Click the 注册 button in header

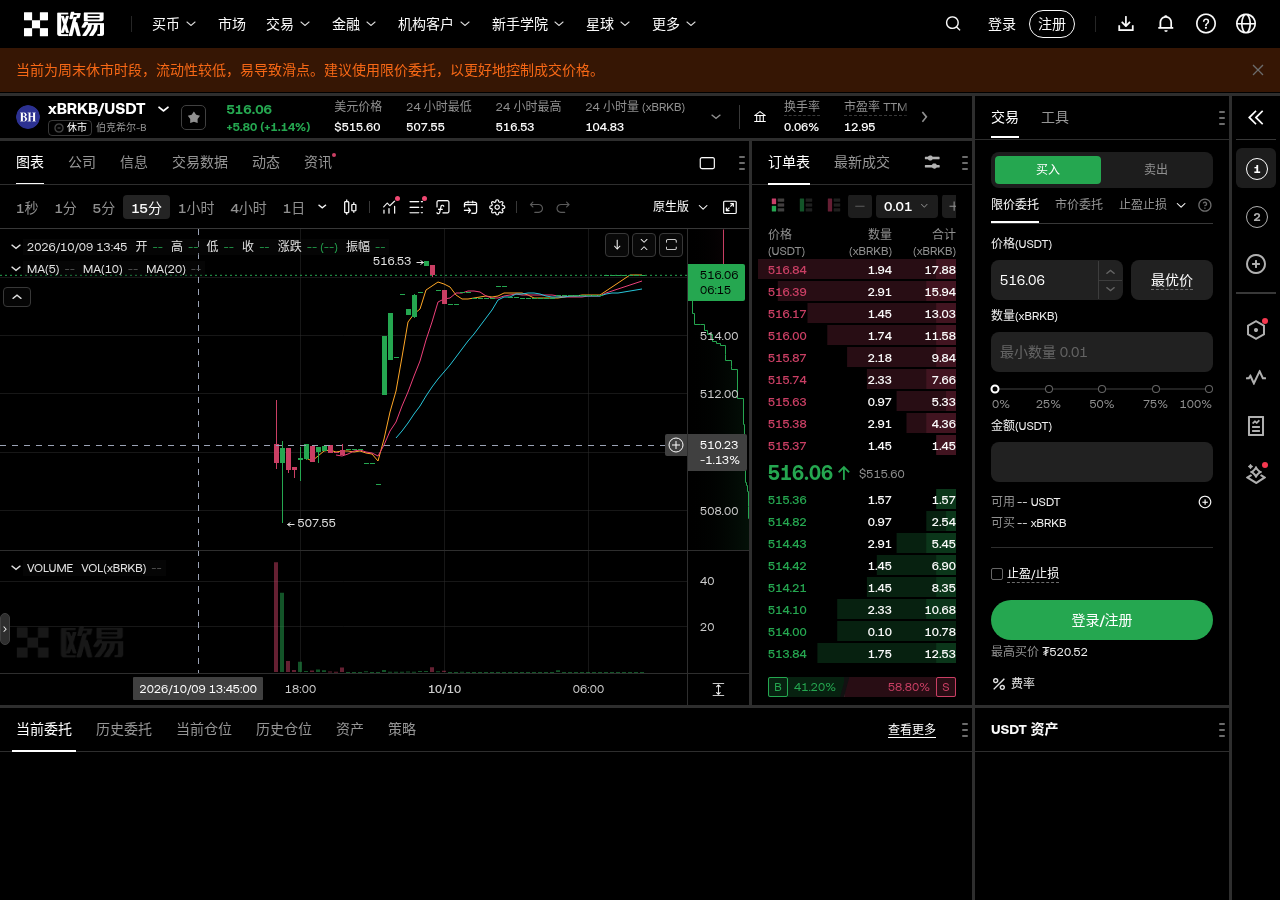coord(1052,24)
